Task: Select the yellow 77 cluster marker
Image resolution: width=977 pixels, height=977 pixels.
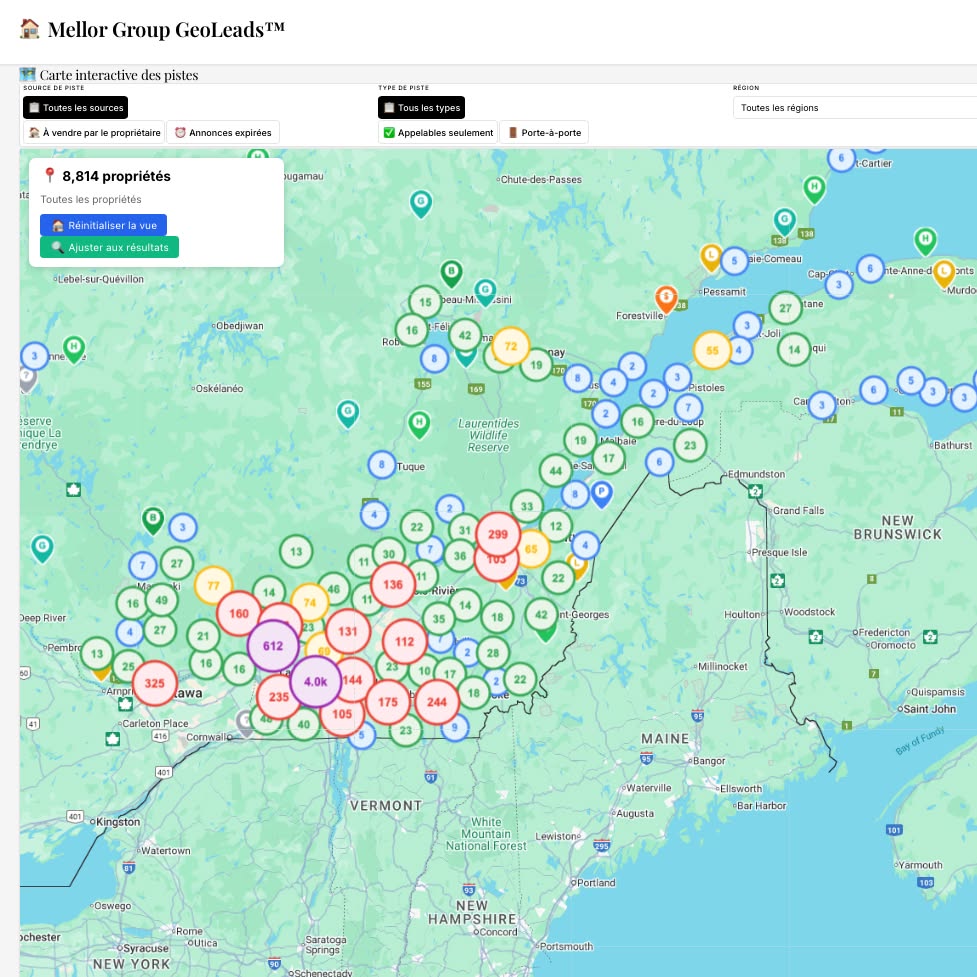Action: click(x=213, y=586)
